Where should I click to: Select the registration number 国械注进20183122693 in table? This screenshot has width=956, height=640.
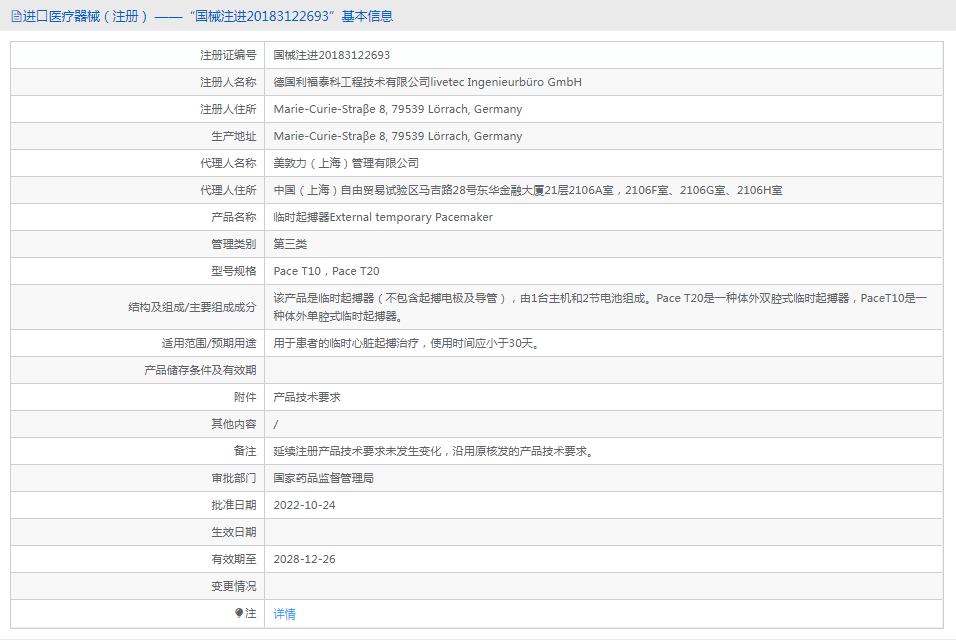pyautogui.click(x=332, y=55)
